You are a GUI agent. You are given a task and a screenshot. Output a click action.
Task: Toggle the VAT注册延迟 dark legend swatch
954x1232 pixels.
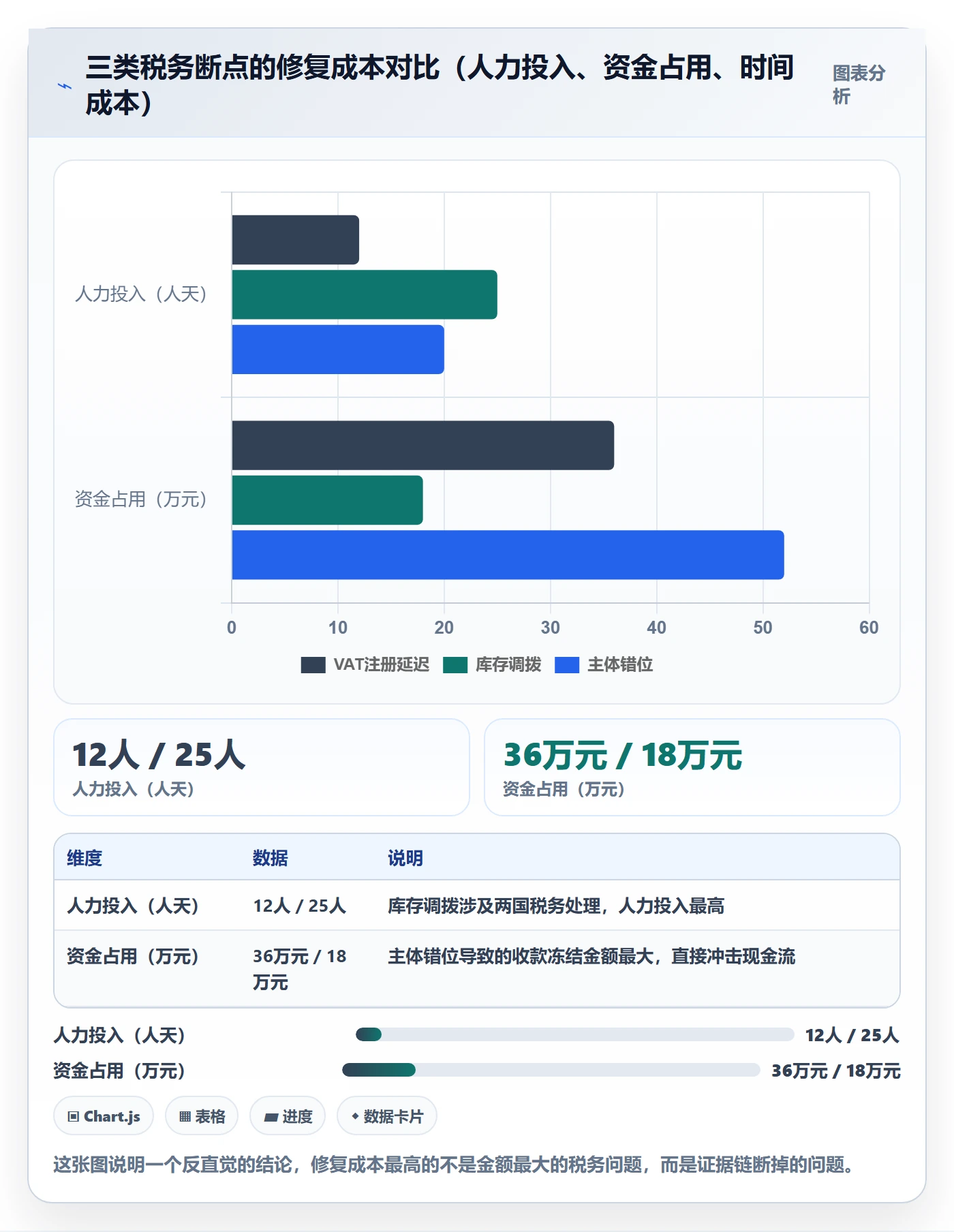coord(313,665)
